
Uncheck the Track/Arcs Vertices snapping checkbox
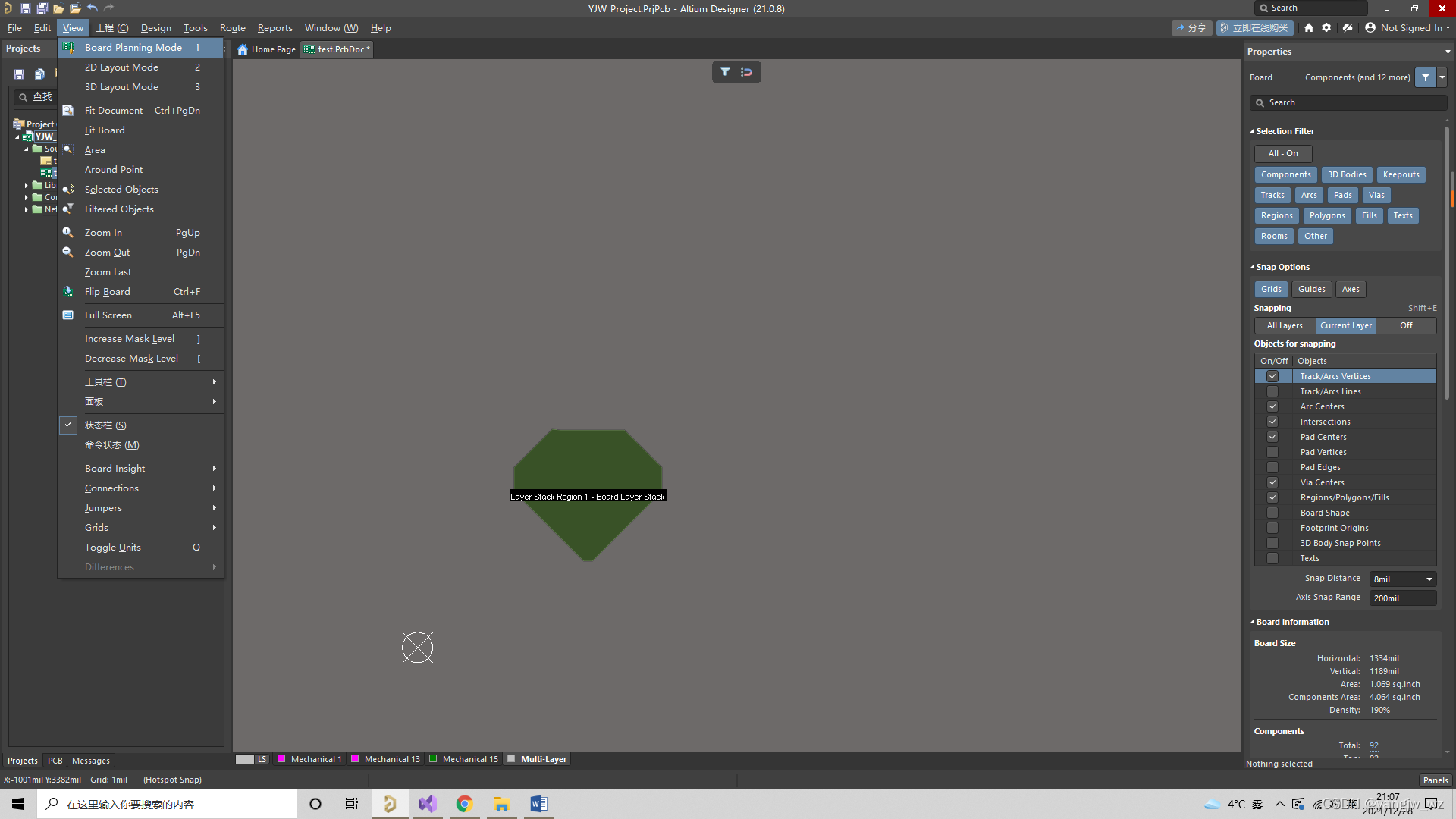click(x=1272, y=377)
